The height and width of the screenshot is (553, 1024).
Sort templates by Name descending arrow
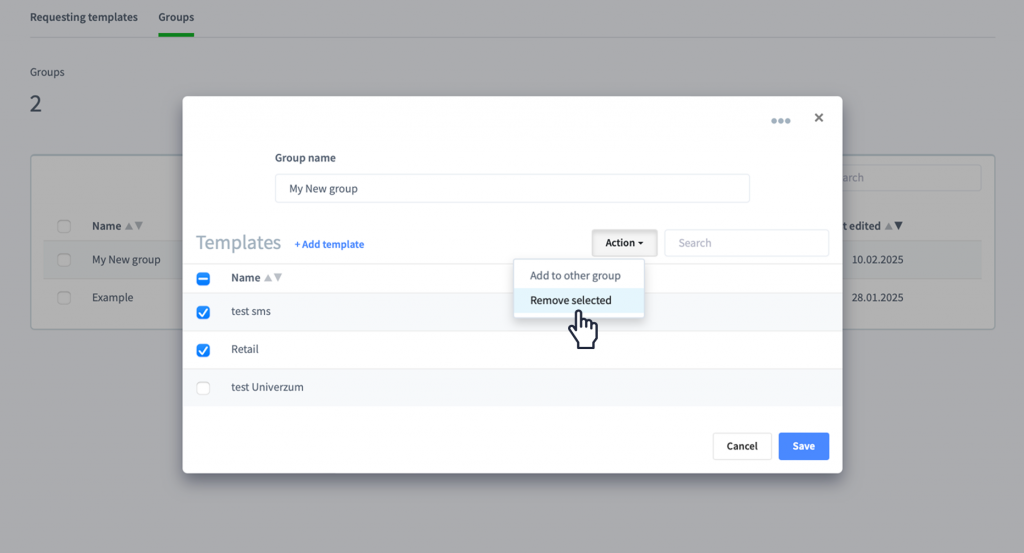click(278, 277)
